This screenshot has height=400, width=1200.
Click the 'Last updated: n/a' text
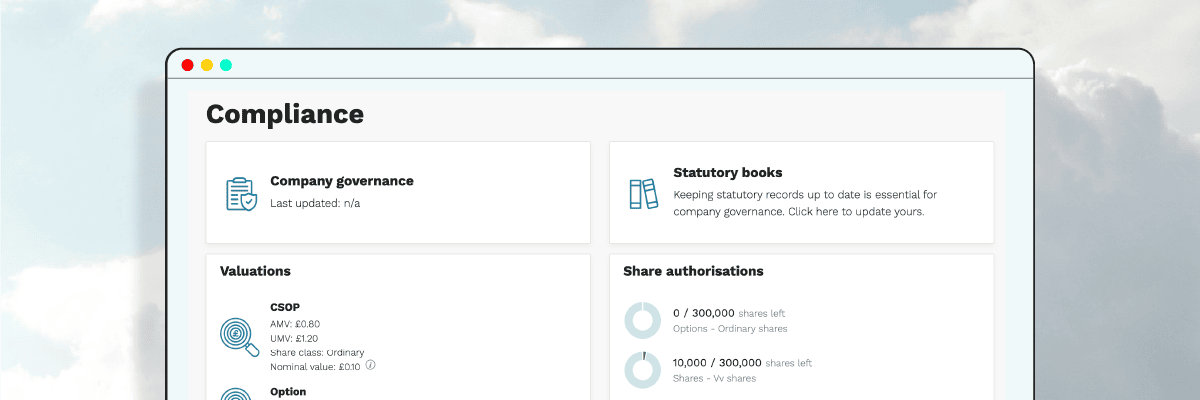(315, 203)
